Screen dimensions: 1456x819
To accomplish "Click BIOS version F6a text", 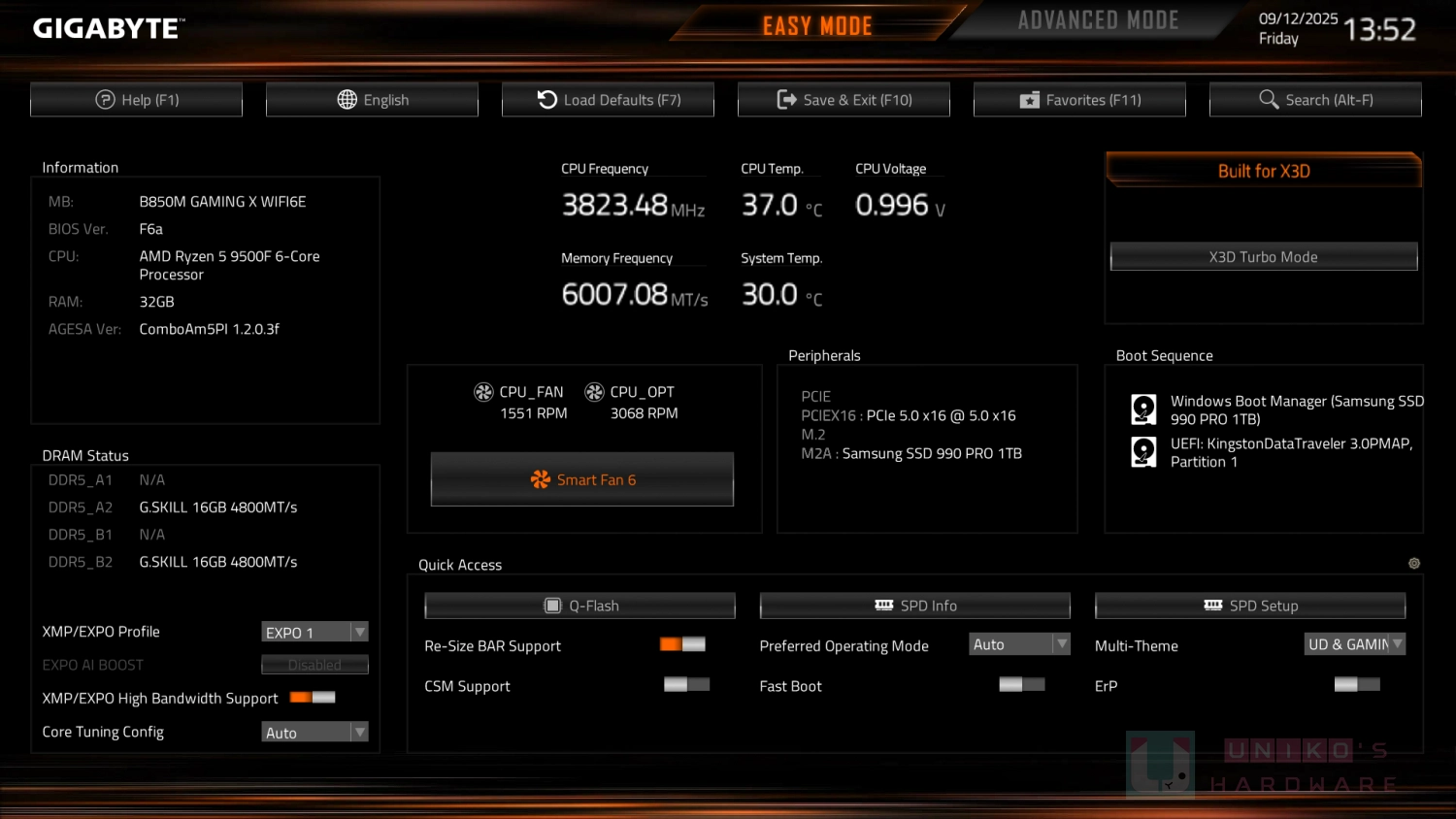I will (x=150, y=229).
